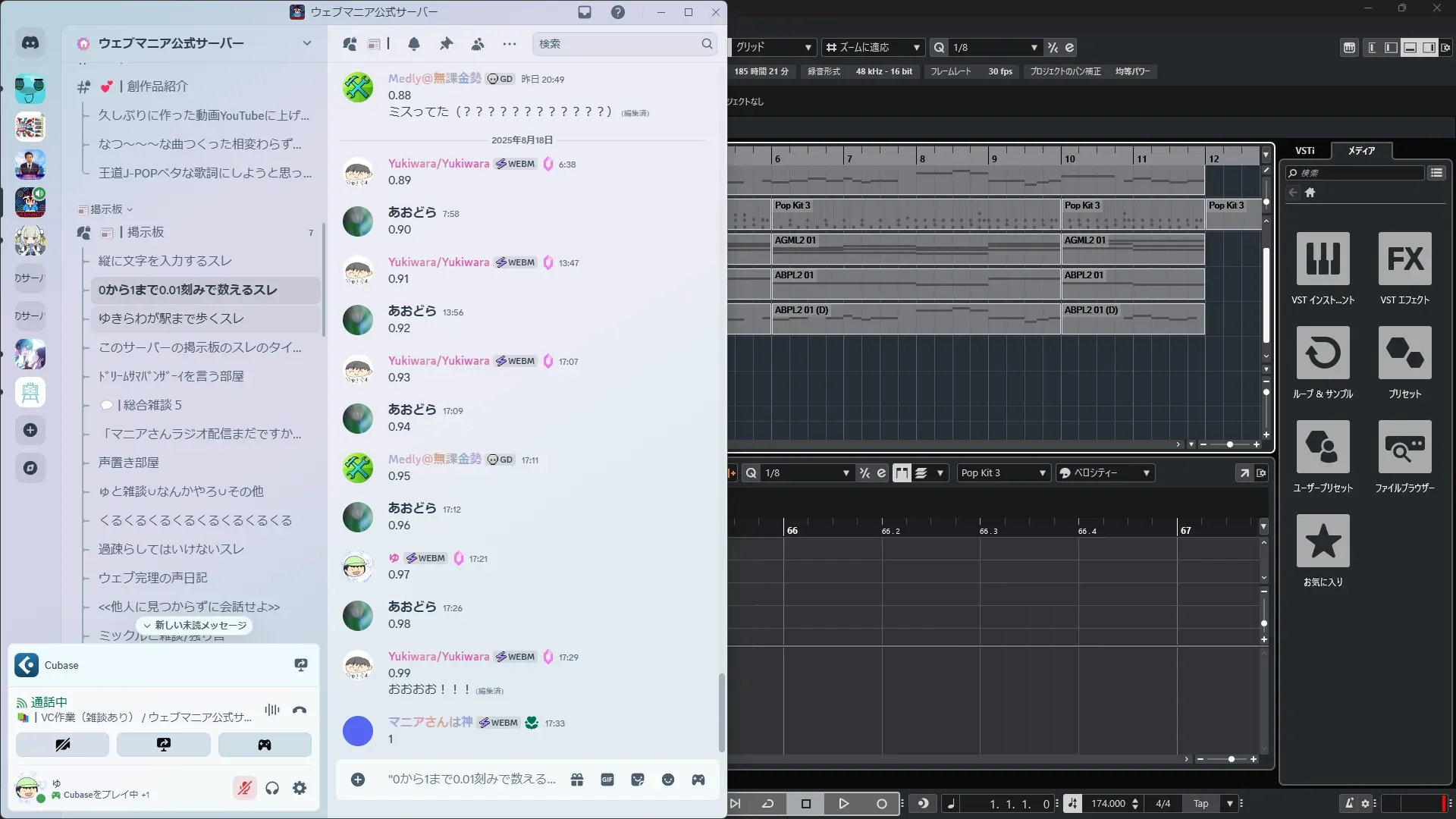Open the ゆきらわが駅まで歩くスレ thread
The width and height of the screenshot is (1456, 819).
point(171,318)
